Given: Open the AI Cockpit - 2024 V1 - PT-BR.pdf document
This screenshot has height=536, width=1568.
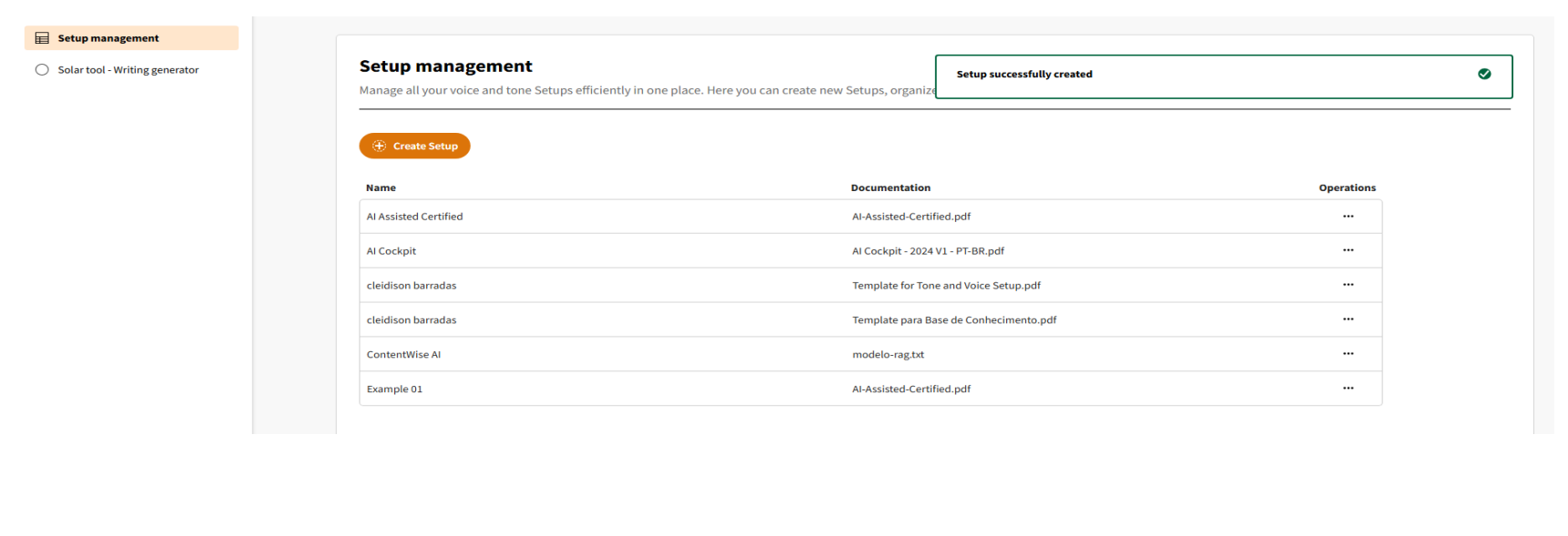Looking at the screenshot, I should (927, 251).
